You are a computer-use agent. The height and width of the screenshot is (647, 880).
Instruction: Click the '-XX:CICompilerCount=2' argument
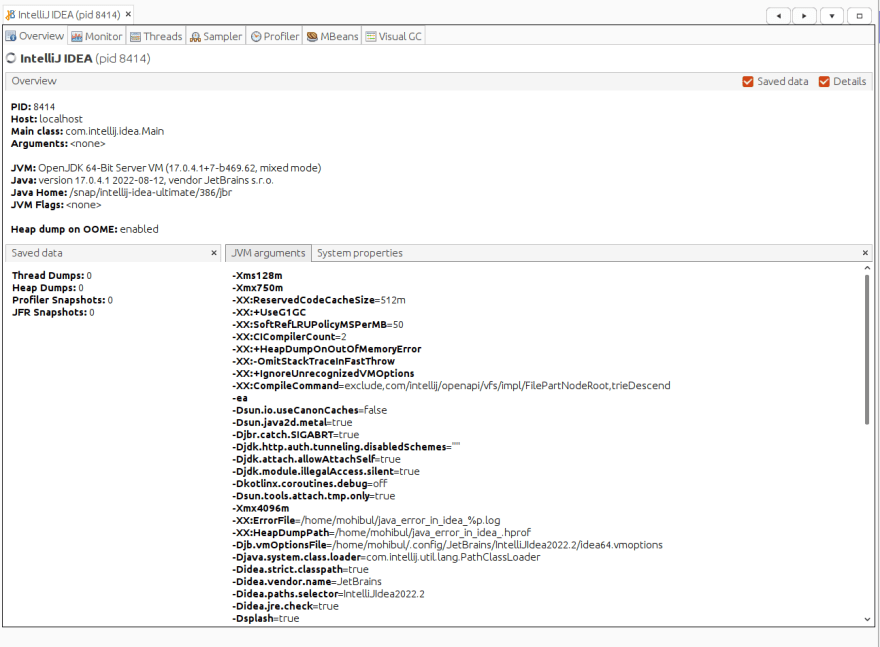[x=289, y=337]
